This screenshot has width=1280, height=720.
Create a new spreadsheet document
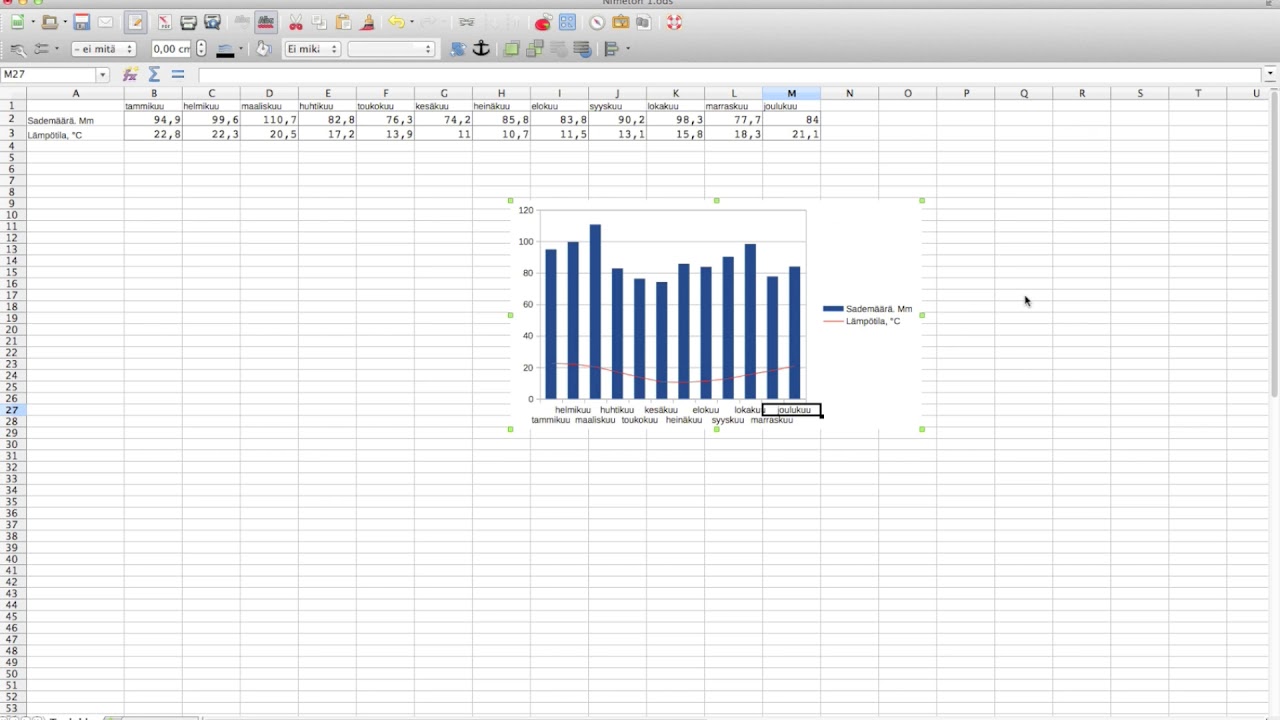(x=18, y=22)
